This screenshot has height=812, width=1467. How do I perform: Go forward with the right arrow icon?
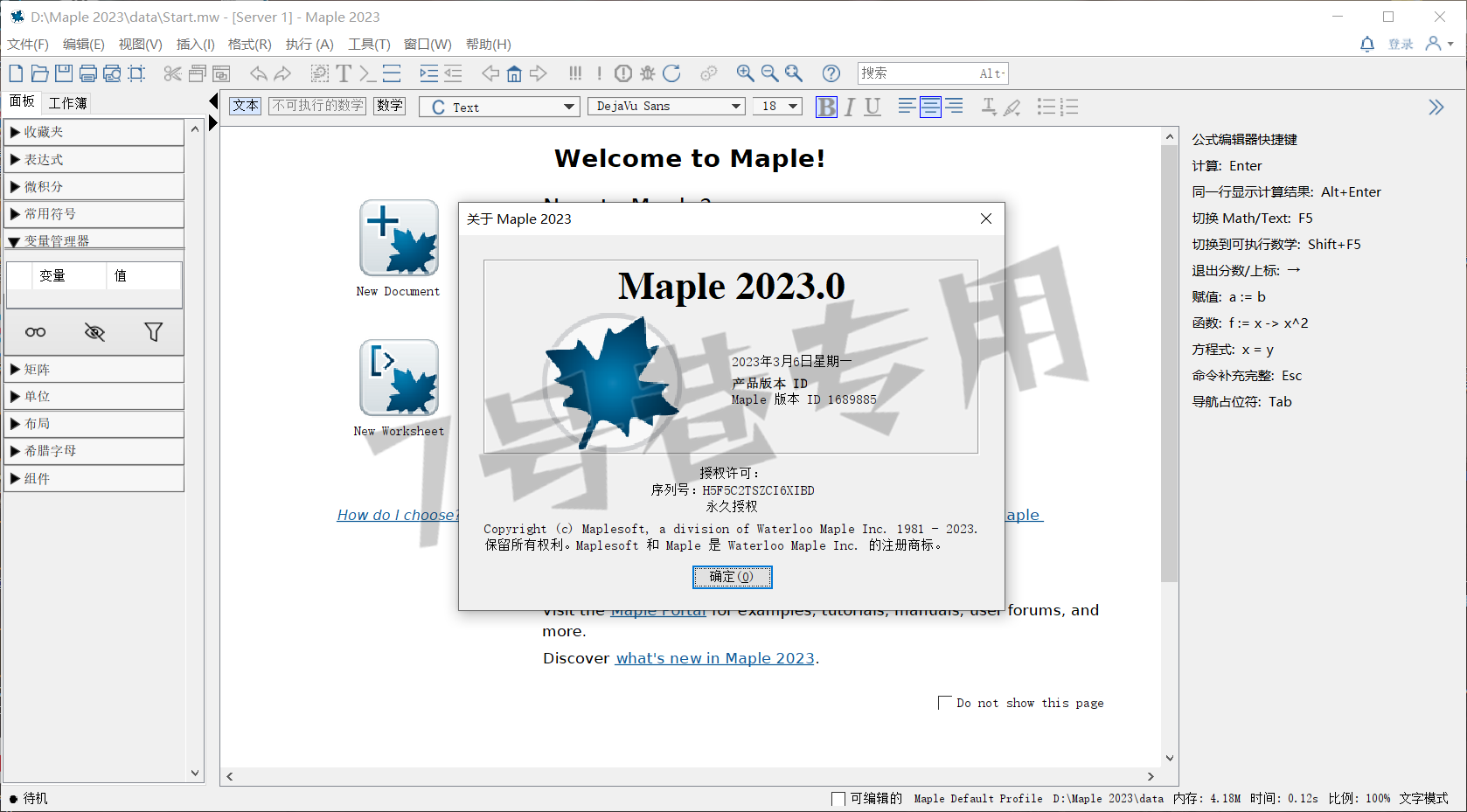pyautogui.click(x=539, y=73)
